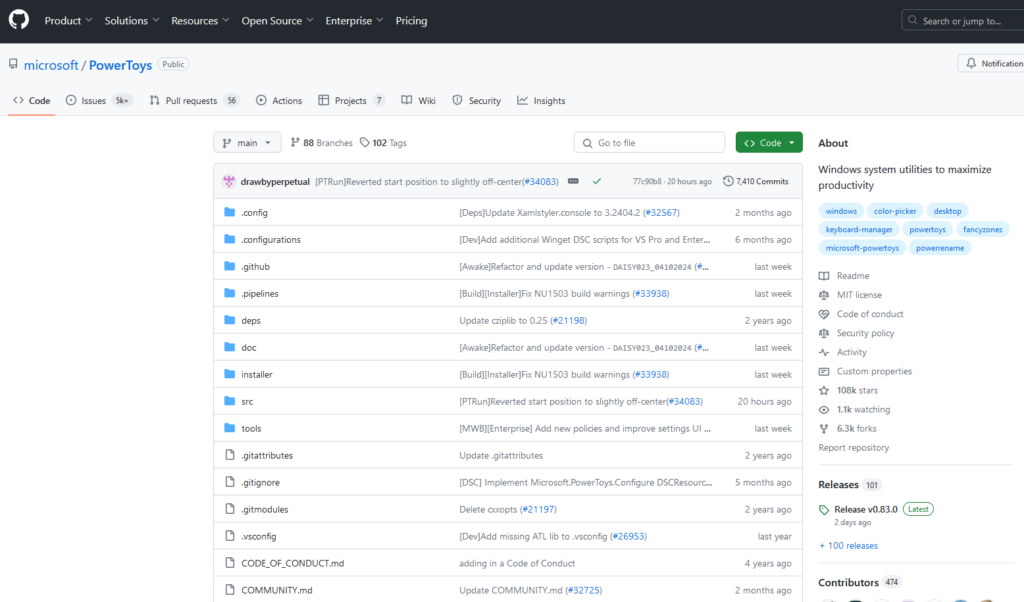
Task: Open the Solutions dropdown menu
Action: tap(132, 21)
